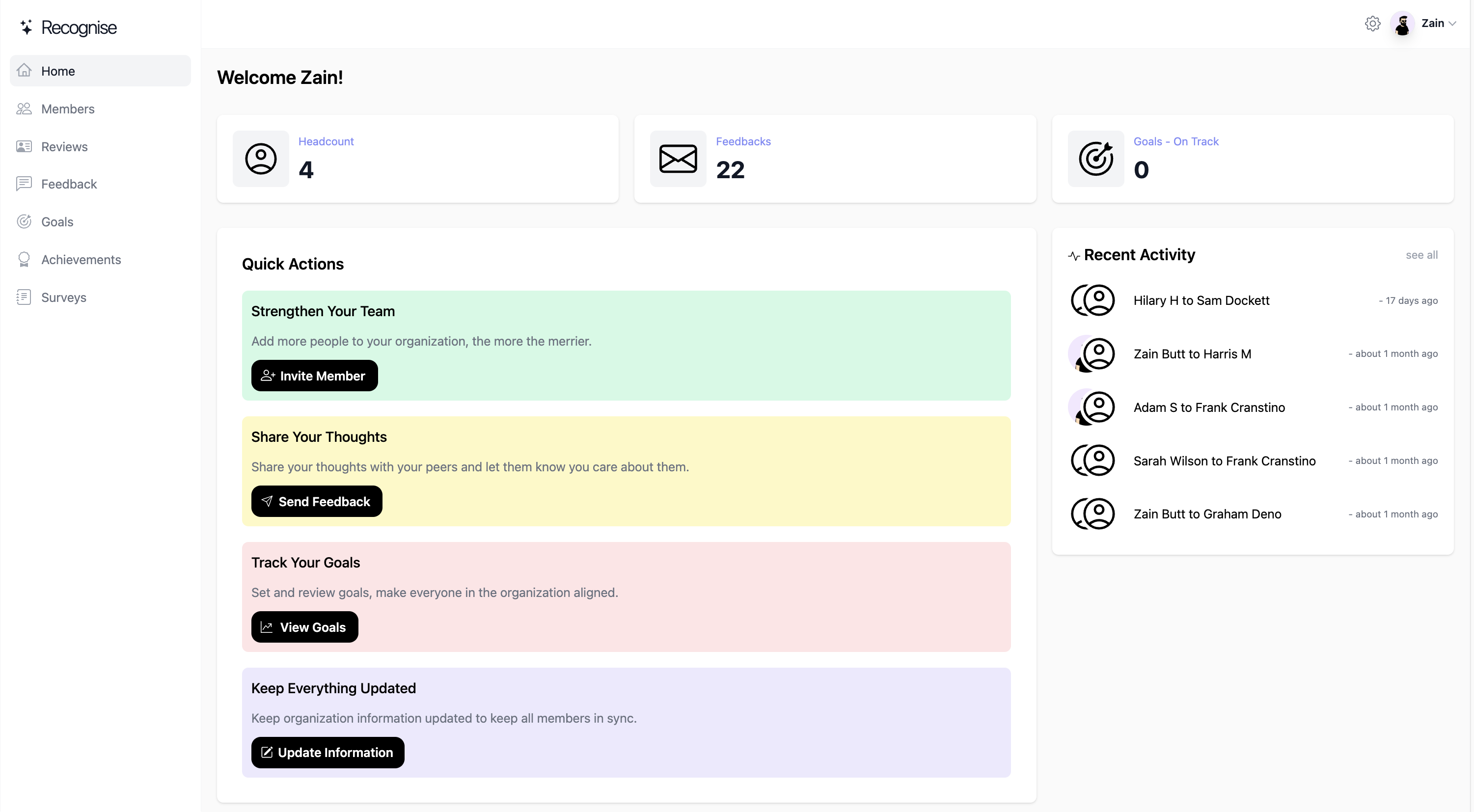Click avatar beside Zain Butt to Graham Deno

[x=1093, y=514]
